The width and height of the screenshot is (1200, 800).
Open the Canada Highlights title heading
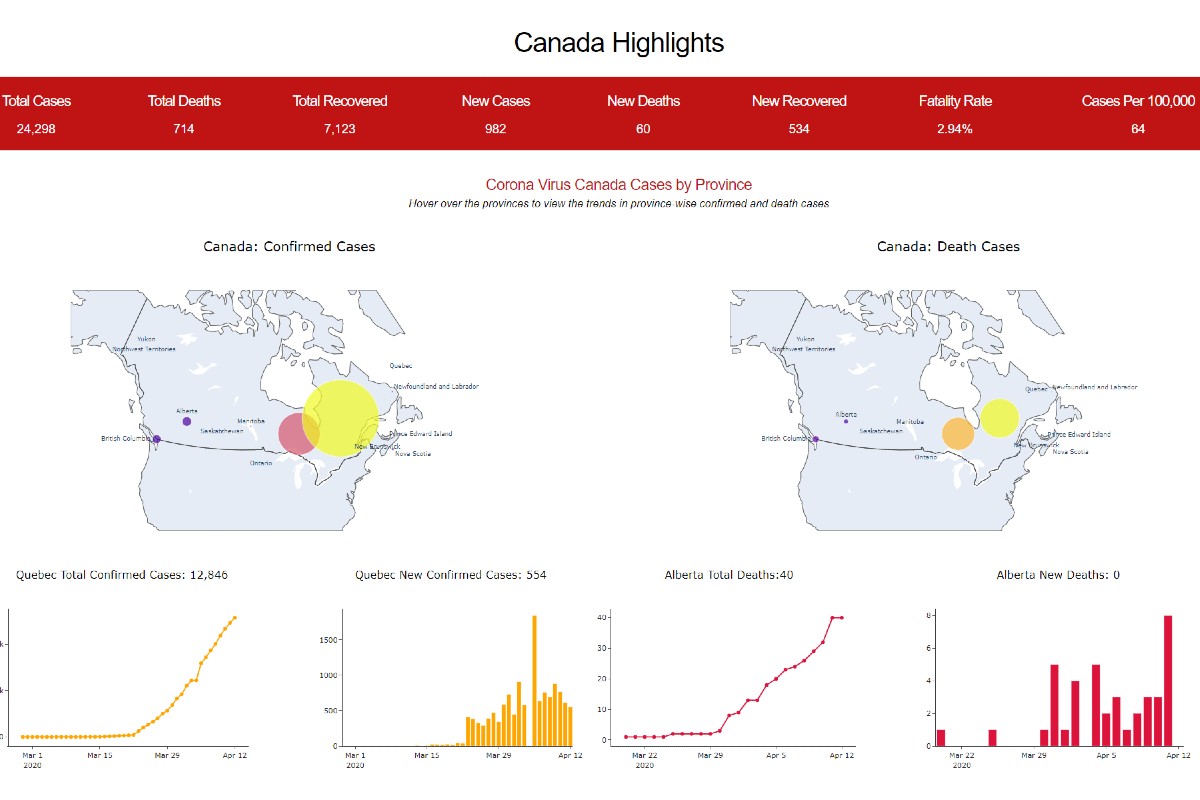point(619,43)
